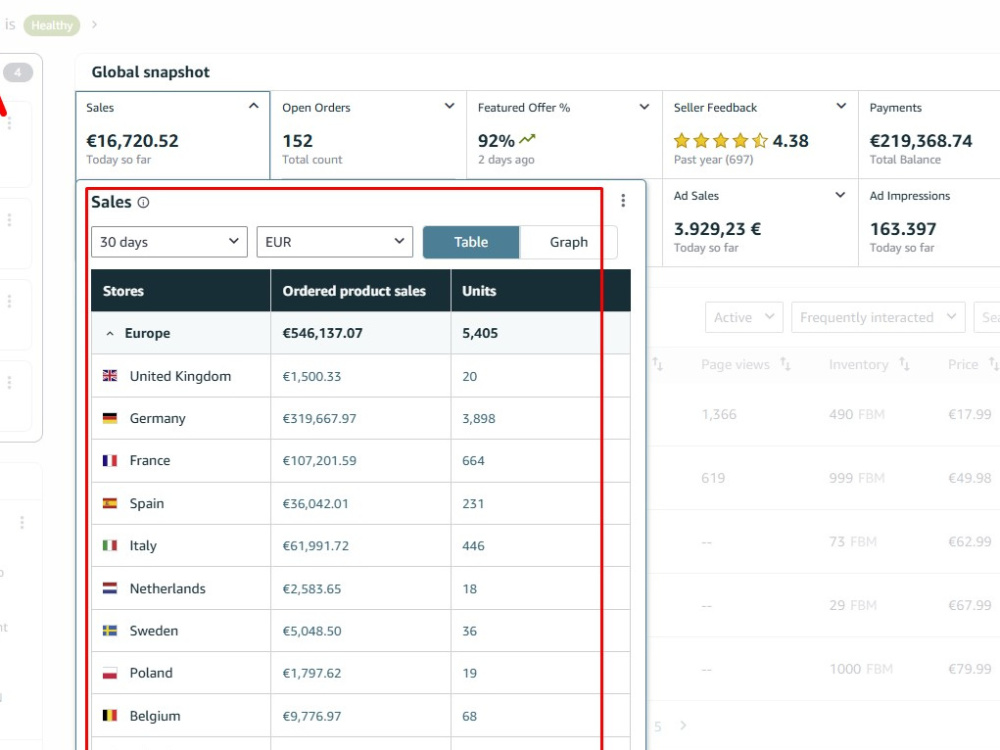Viewport: 1000px width, 750px height.
Task: Expand the Ad Sales card chevron
Action: pos(840,195)
